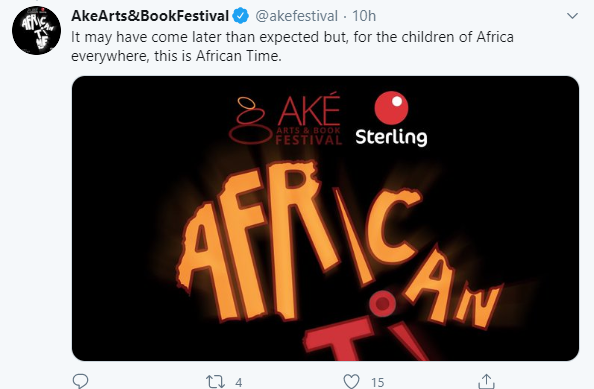The width and height of the screenshot is (594, 389).
Task: Visit the @akefestival handle
Action: (x=296, y=16)
